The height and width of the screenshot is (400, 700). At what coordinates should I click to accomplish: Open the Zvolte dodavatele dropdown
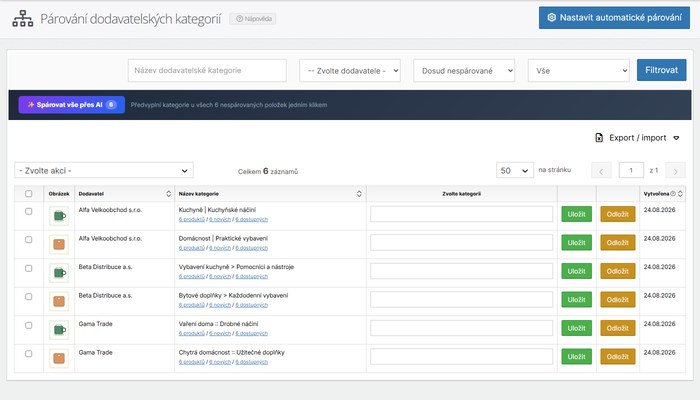pyautogui.click(x=350, y=71)
